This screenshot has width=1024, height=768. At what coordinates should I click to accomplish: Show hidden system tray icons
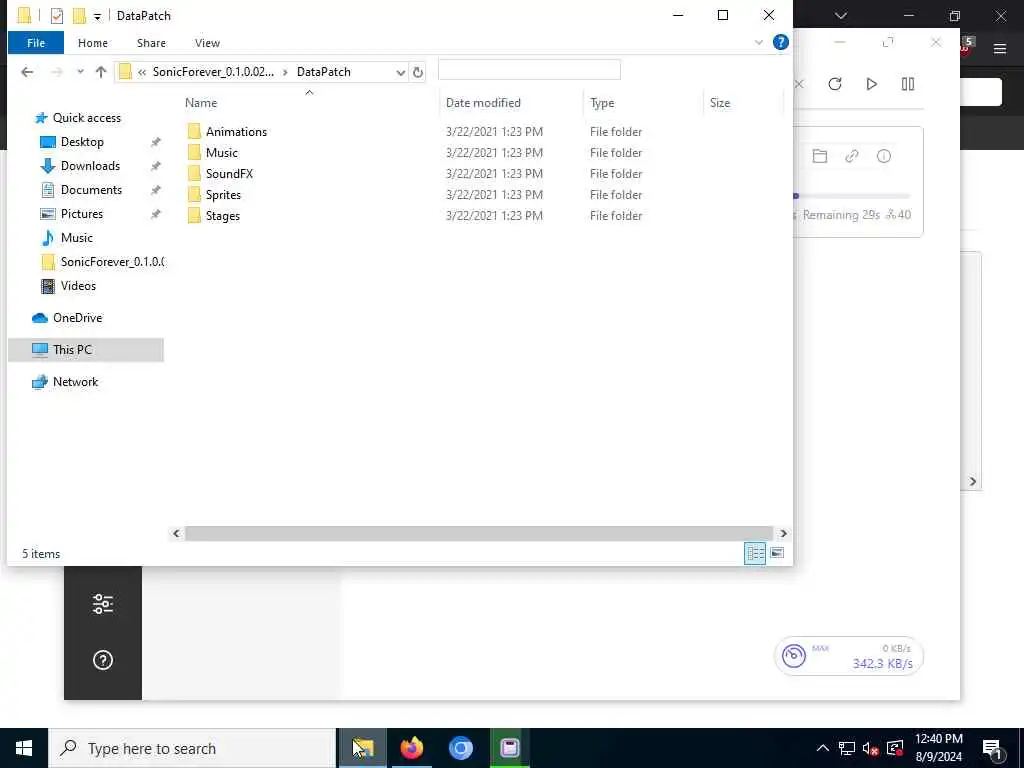(x=823, y=748)
